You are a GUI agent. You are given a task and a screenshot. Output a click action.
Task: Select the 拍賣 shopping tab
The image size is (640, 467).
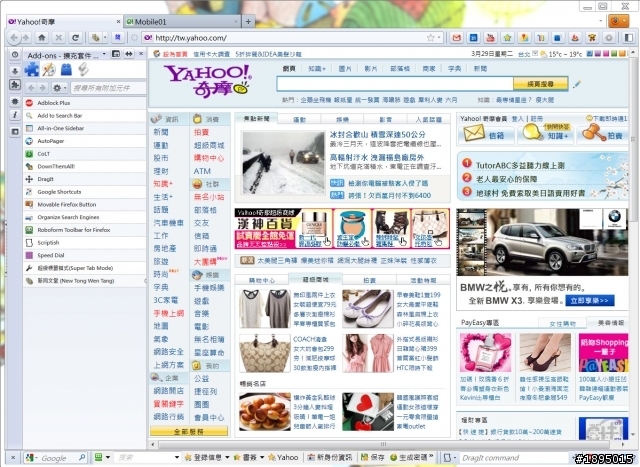click(369, 280)
